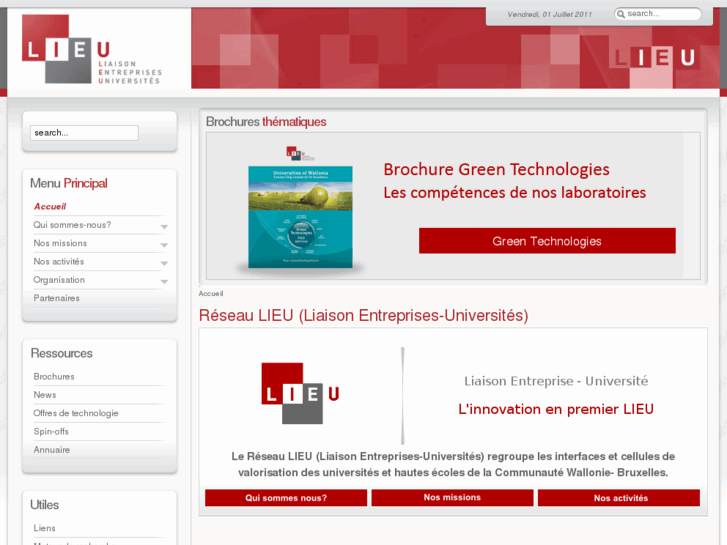
Task: Expand the Nos activités submenu arrow
Action: point(164,263)
